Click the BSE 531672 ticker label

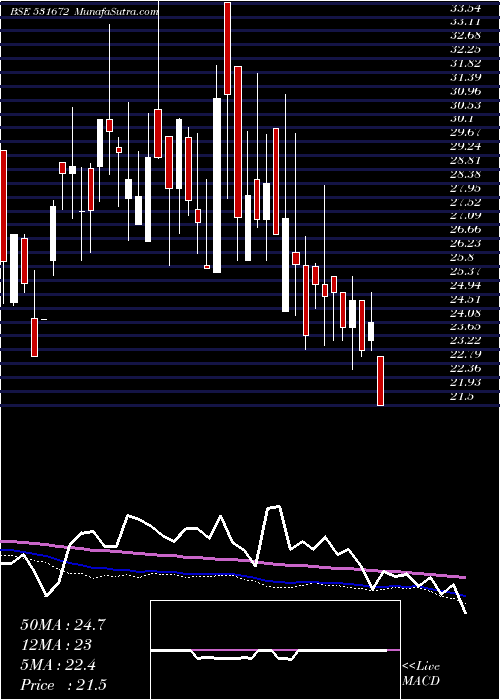pos(40,12)
